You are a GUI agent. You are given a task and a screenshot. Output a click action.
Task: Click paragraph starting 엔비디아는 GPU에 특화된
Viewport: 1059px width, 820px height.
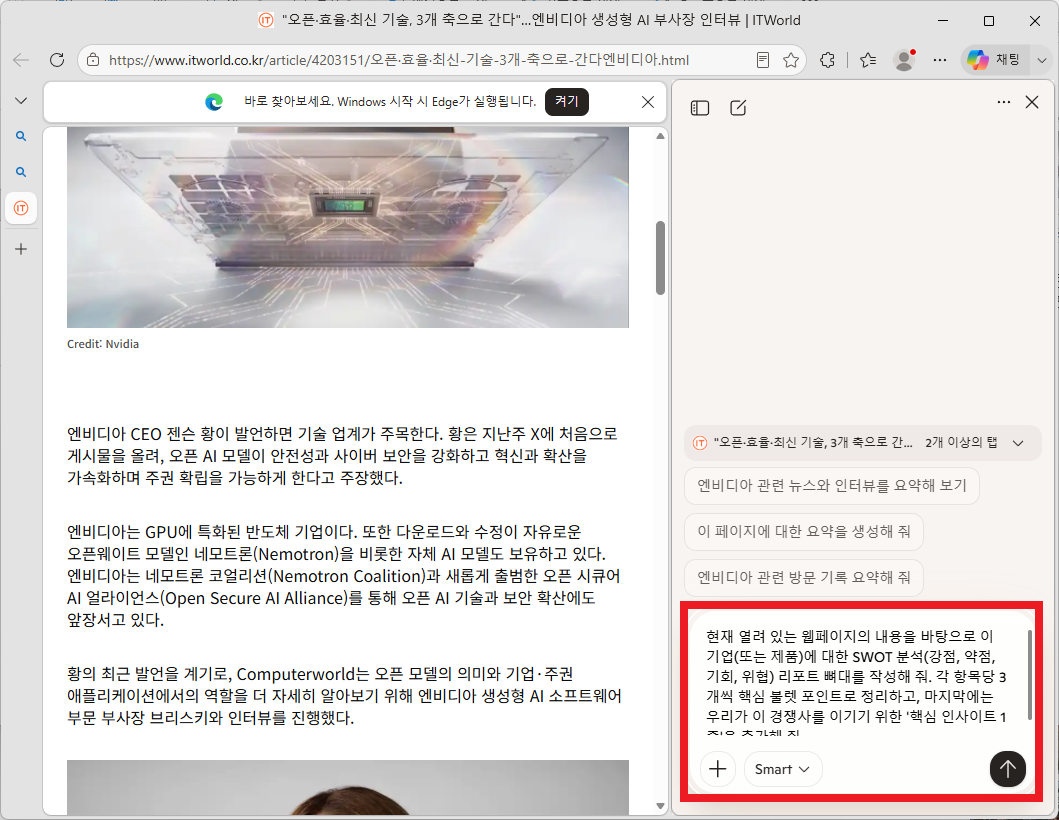[344, 575]
